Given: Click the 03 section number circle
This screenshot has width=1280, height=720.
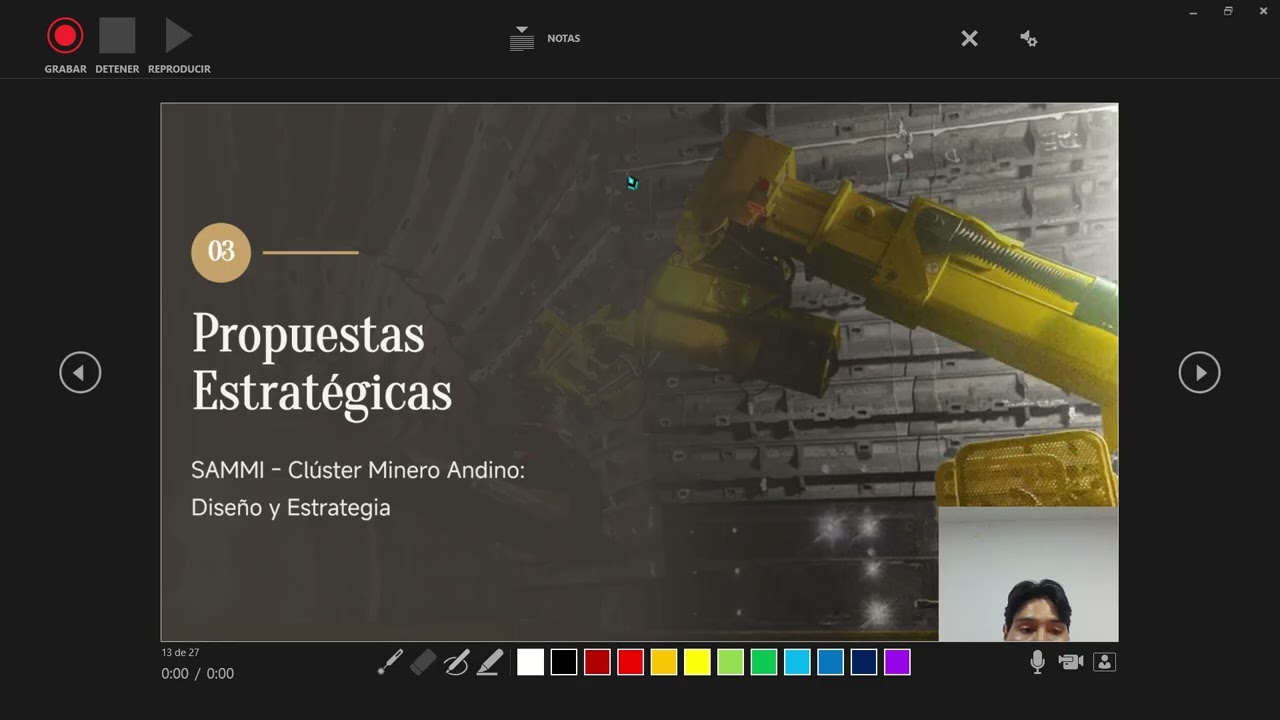Looking at the screenshot, I should (221, 252).
